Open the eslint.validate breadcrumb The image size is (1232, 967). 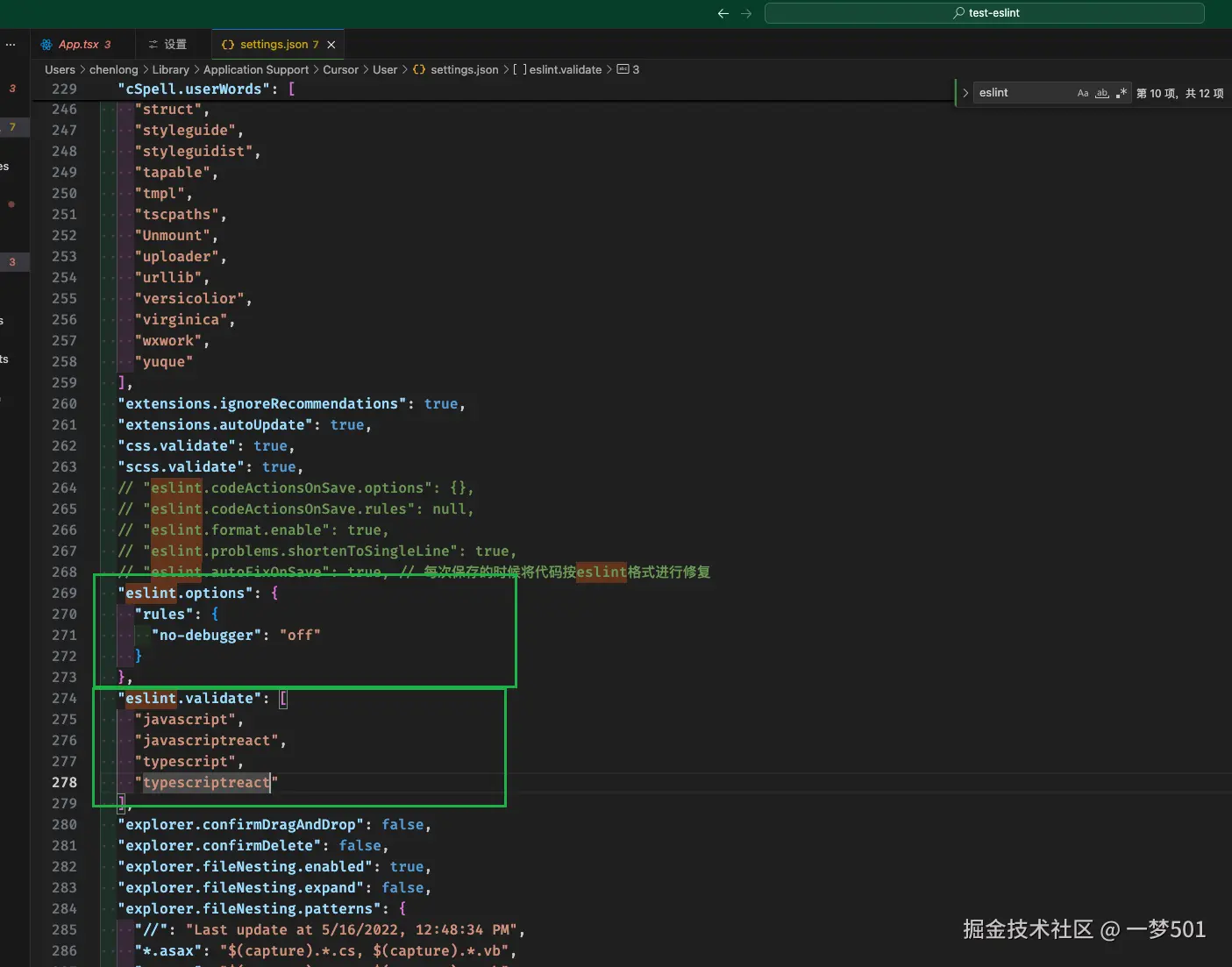[558, 69]
